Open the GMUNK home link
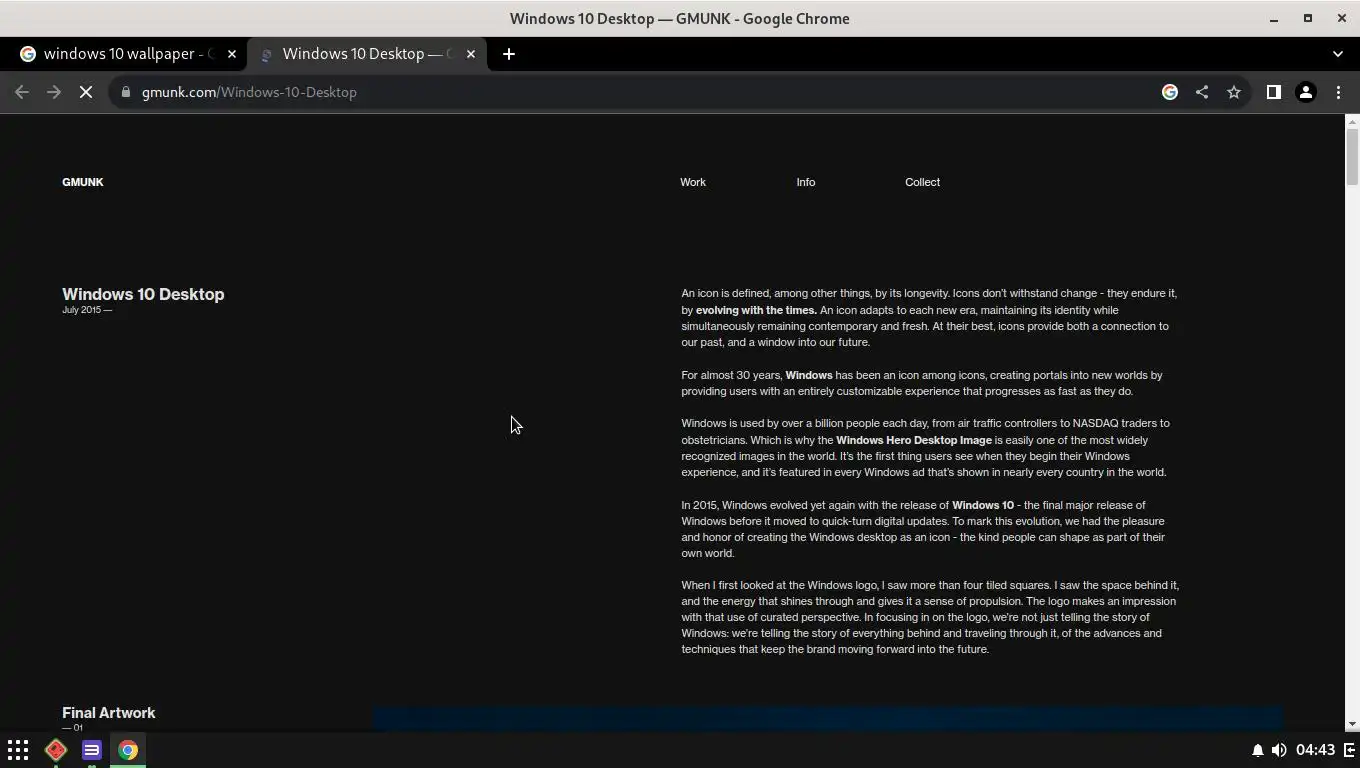 [83, 182]
